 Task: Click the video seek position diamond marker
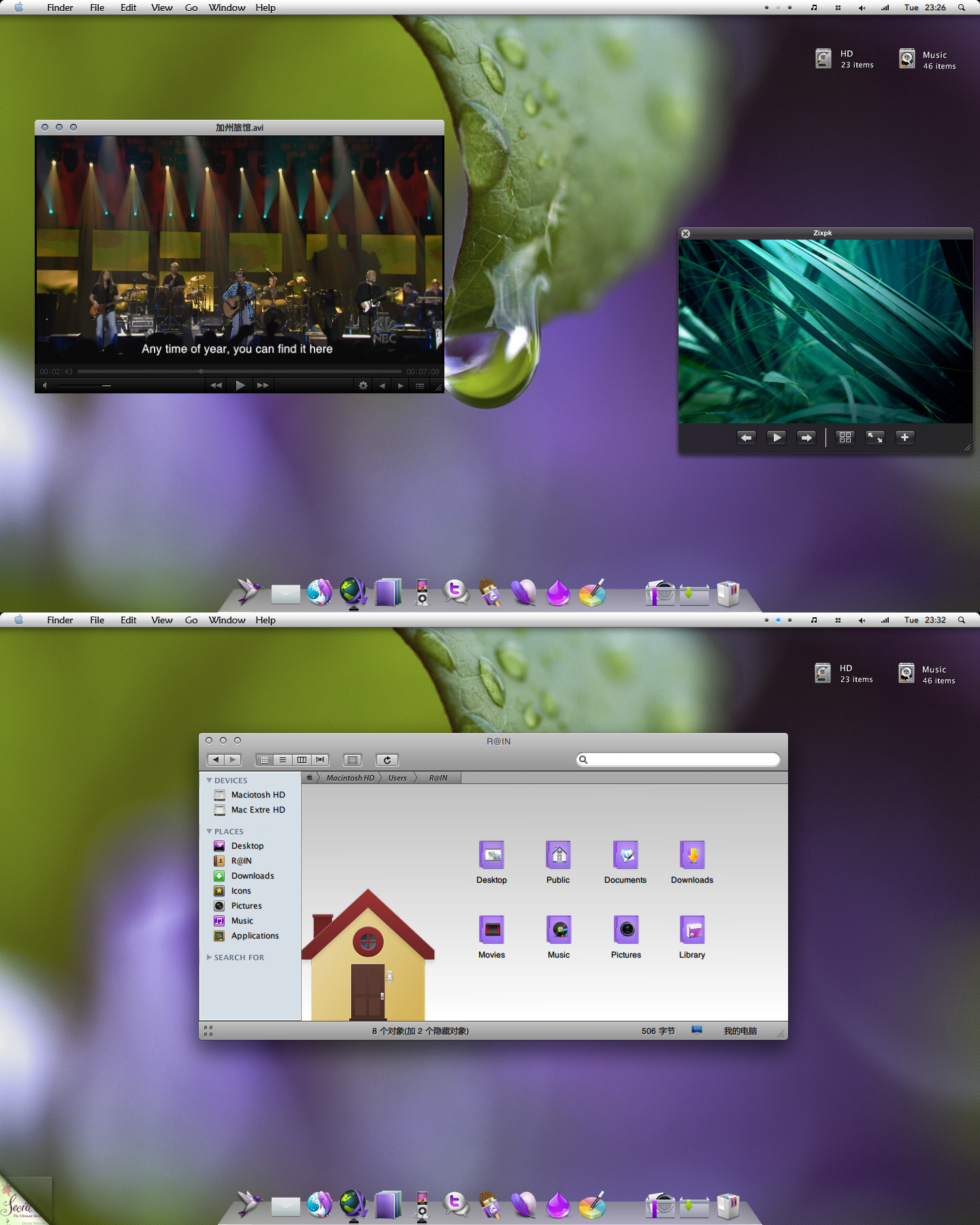pos(201,372)
